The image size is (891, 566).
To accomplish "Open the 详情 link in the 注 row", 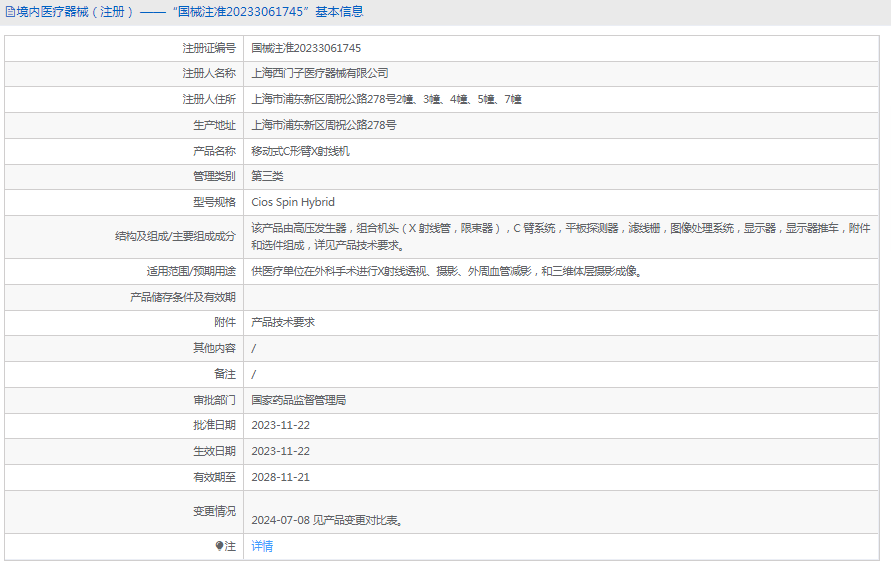I will coord(262,546).
